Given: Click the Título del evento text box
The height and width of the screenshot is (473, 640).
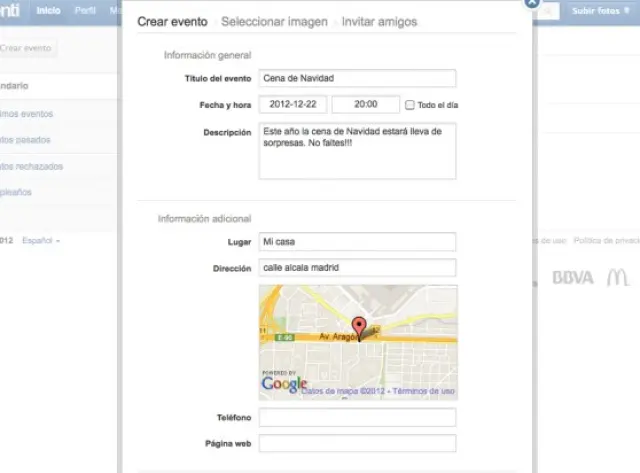Looking at the screenshot, I should [357, 78].
